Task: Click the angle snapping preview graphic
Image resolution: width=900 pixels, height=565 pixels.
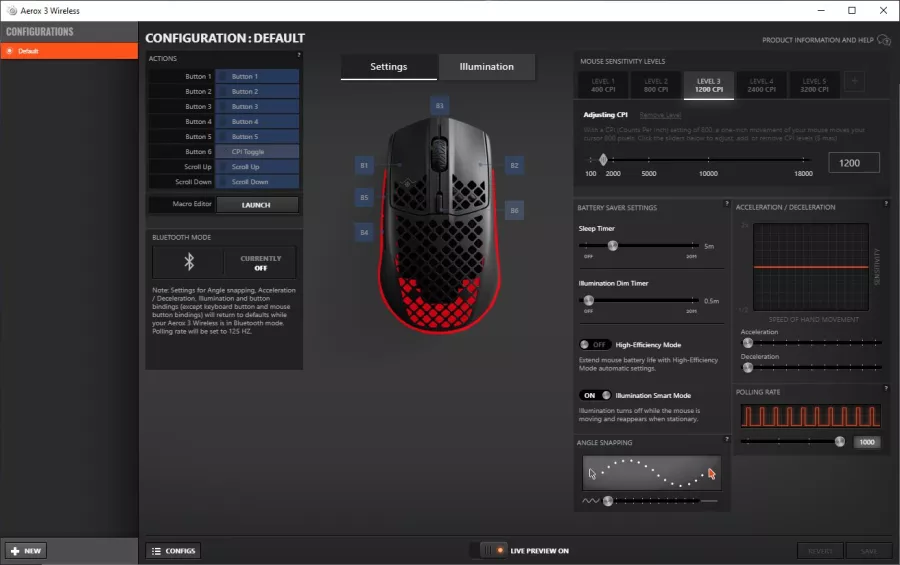Action: click(x=651, y=473)
